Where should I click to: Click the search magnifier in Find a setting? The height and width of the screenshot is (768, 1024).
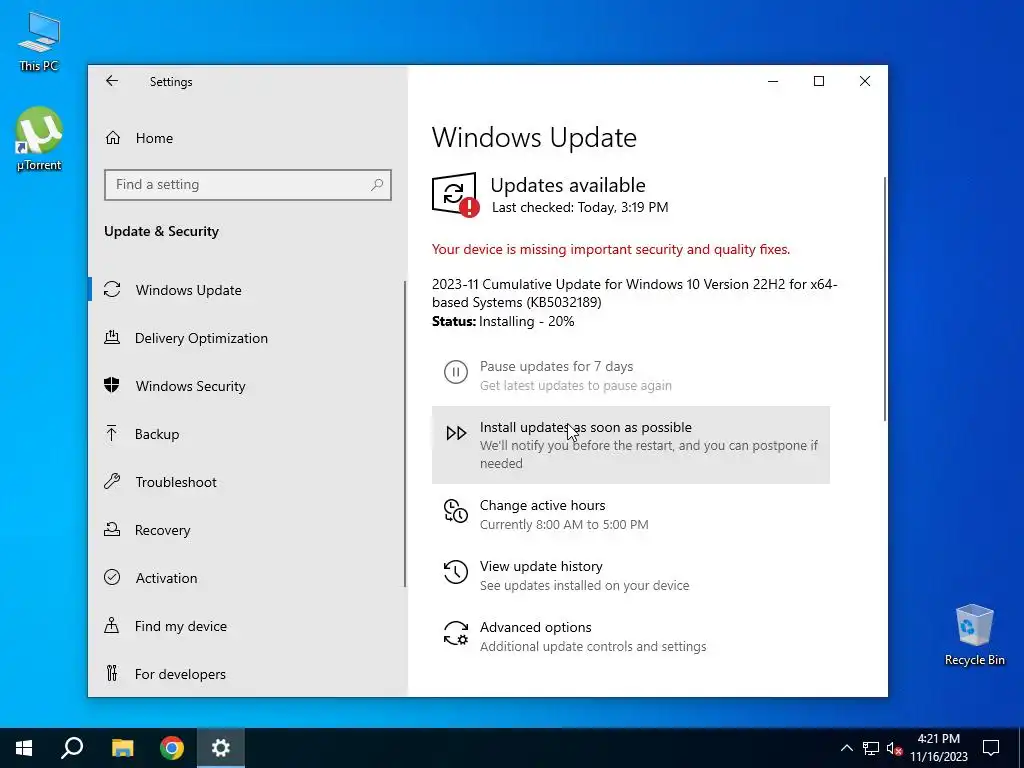(377, 185)
